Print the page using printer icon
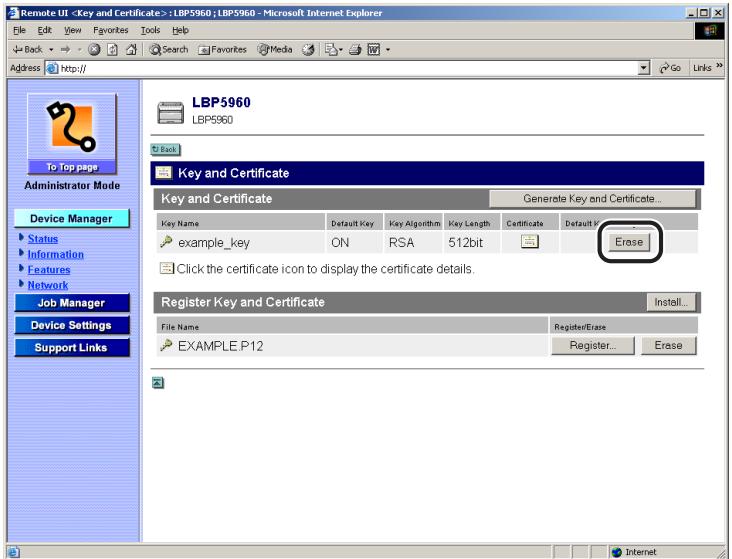The height and width of the screenshot is (559, 732). click(355, 50)
